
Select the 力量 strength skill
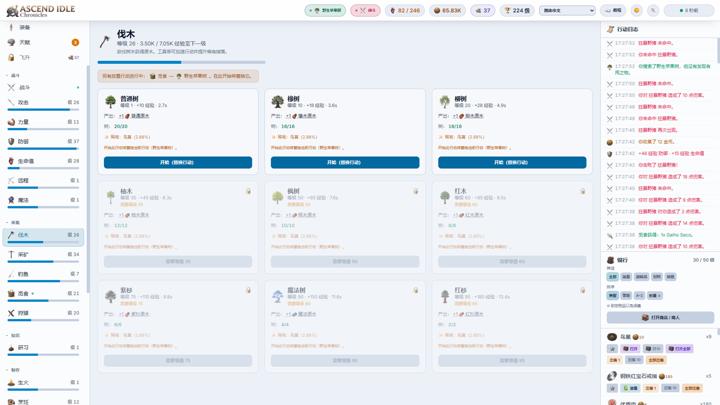(x=43, y=122)
